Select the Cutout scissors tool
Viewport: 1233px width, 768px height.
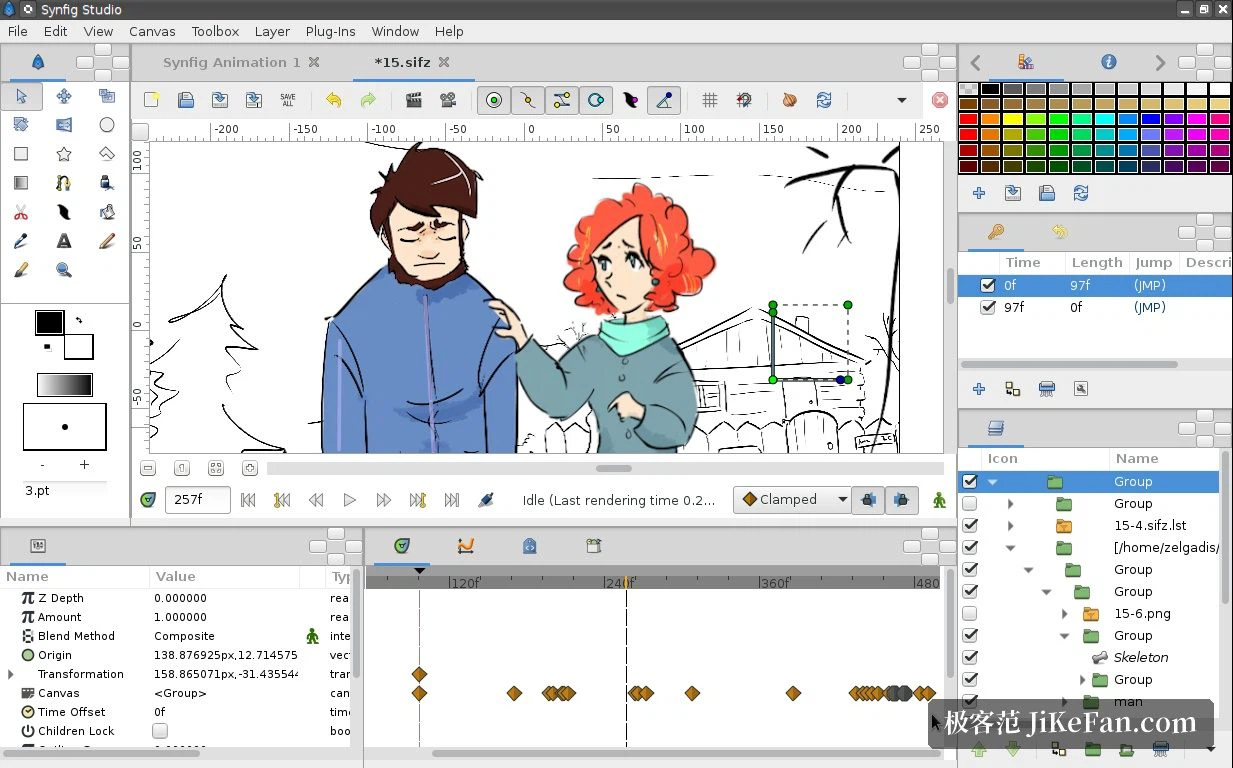(21, 212)
